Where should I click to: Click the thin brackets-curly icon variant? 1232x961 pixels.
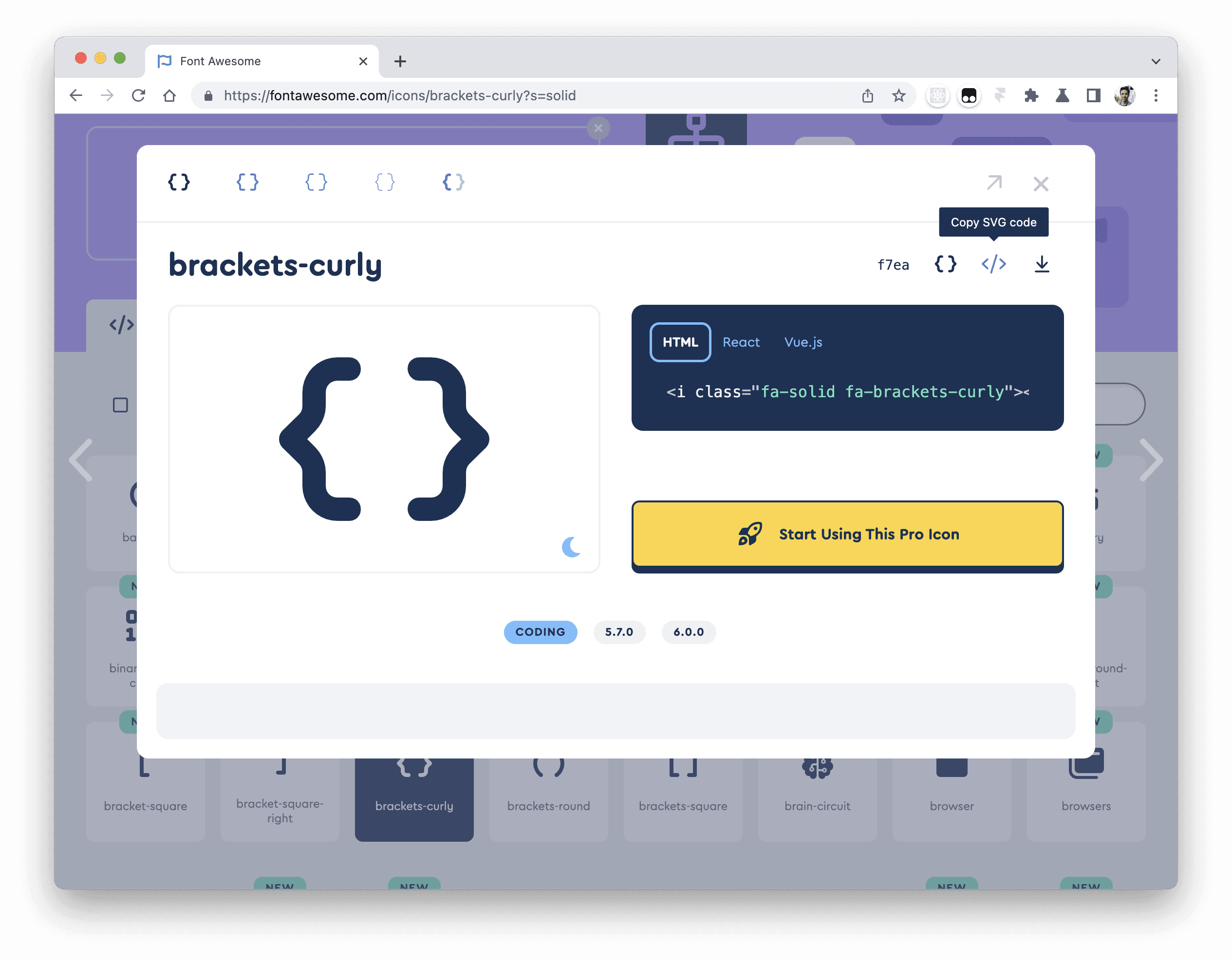pyautogui.click(x=384, y=182)
